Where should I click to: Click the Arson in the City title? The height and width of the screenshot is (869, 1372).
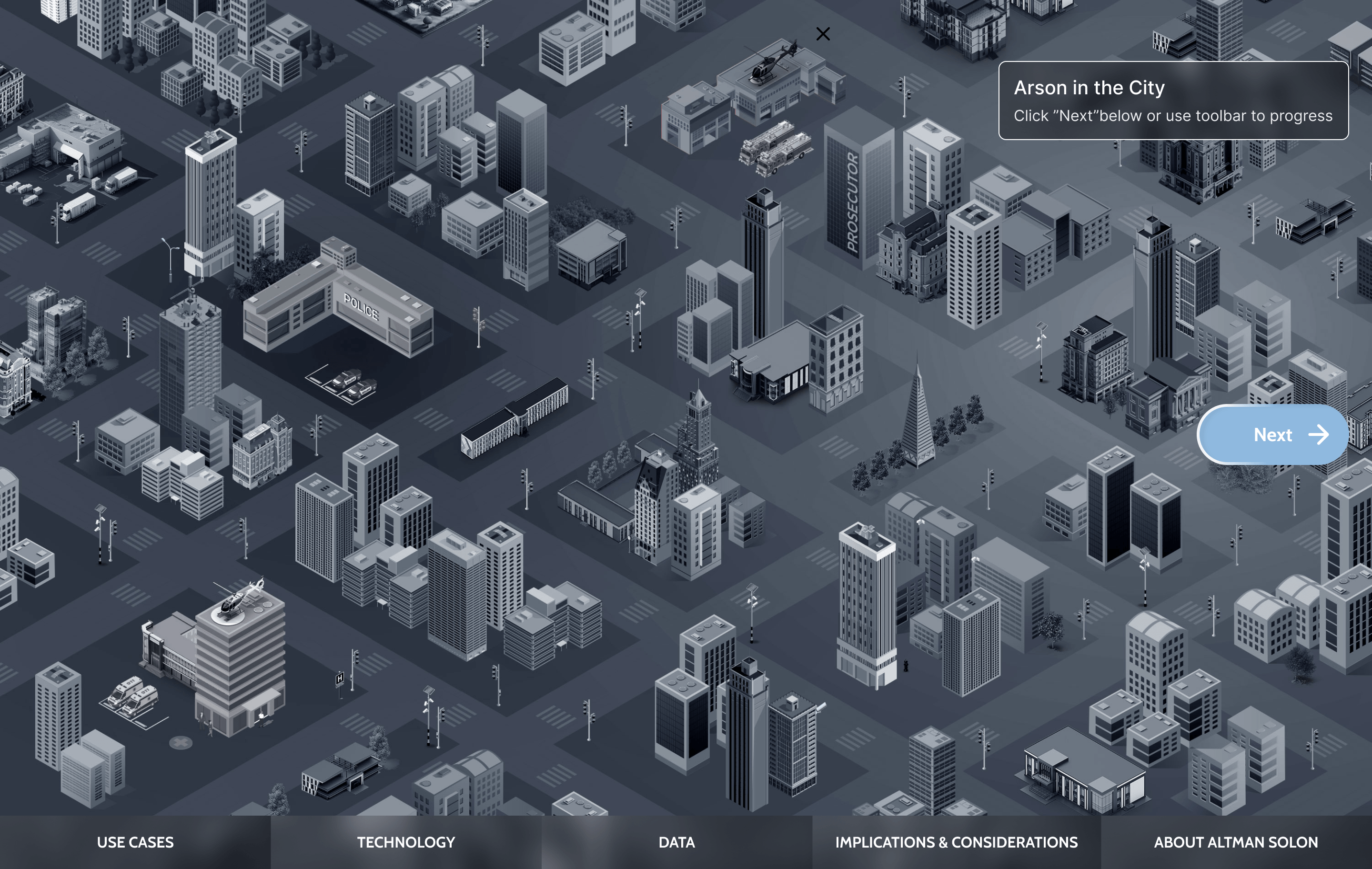(x=1089, y=88)
